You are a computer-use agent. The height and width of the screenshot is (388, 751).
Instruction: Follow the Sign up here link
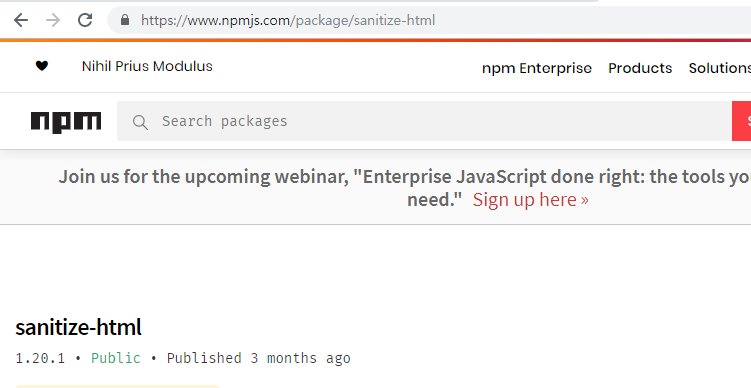point(530,200)
